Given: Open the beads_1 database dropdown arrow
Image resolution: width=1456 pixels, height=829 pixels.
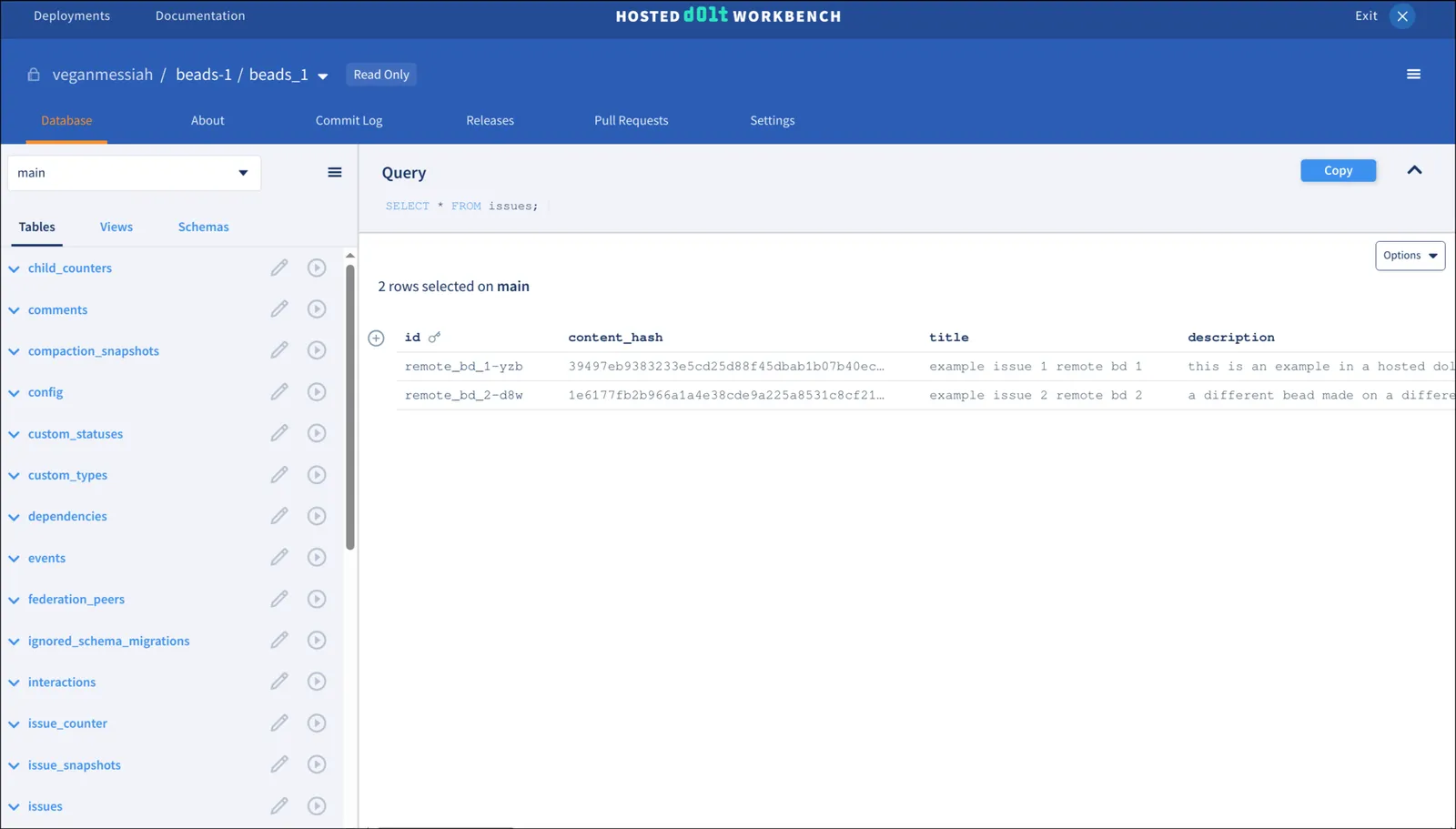Looking at the screenshot, I should click(x=323, y=76).
